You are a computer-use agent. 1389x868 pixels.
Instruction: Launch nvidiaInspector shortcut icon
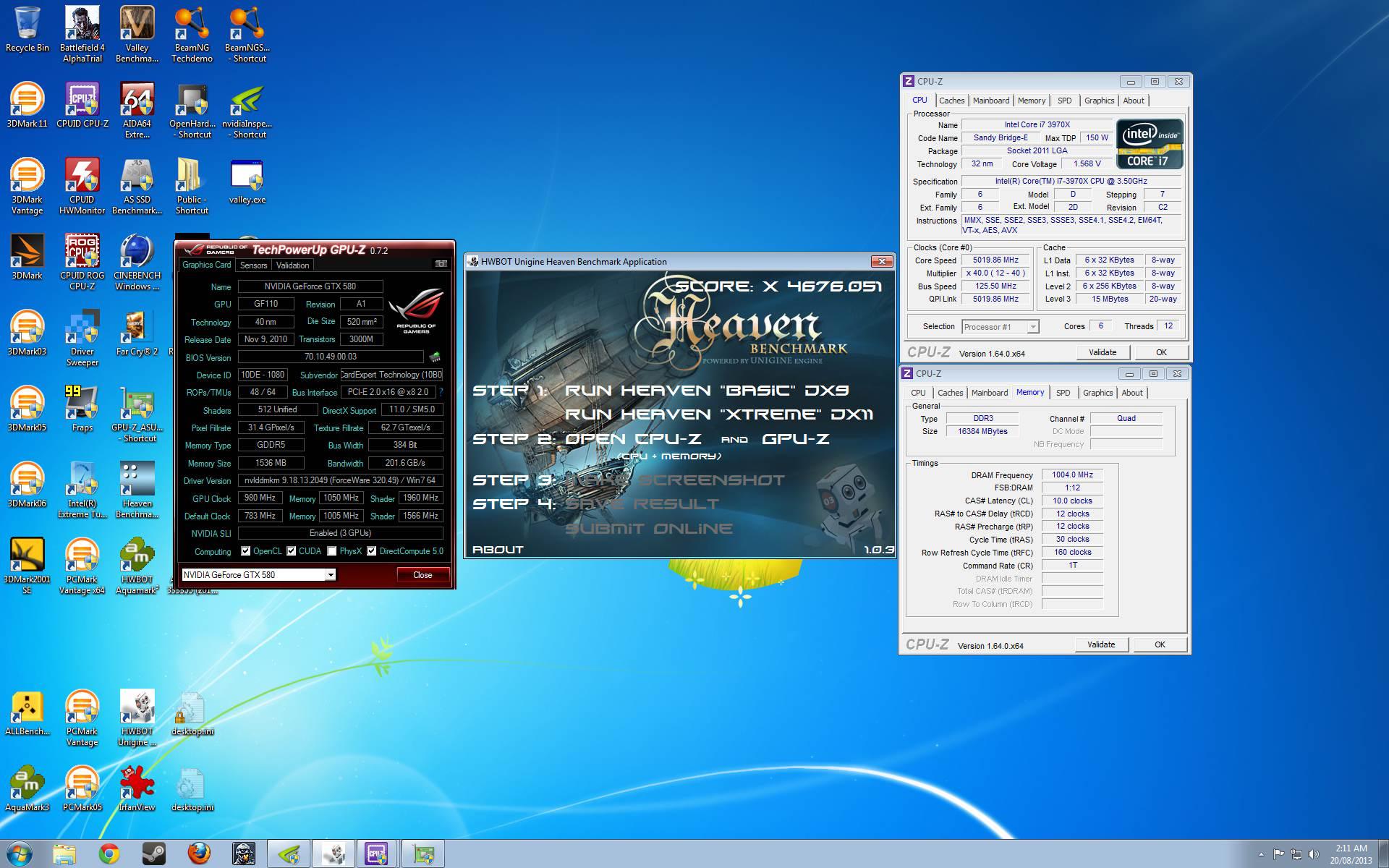pos(247,111)
